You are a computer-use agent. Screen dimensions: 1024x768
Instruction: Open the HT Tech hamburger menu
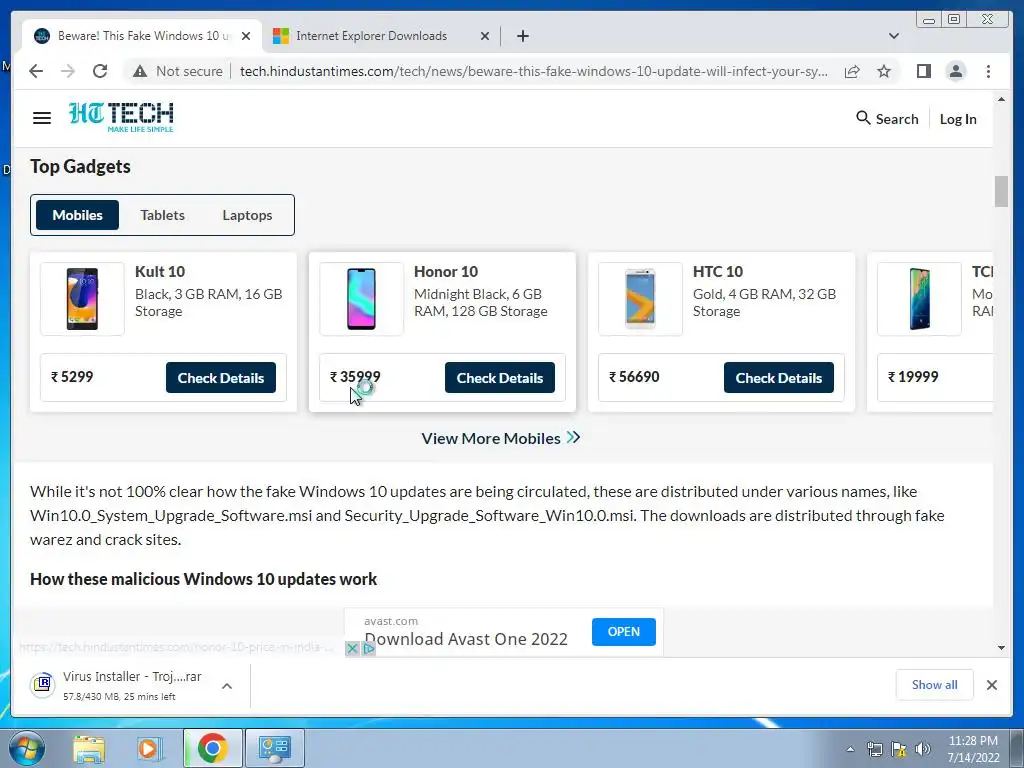[42, 118]
